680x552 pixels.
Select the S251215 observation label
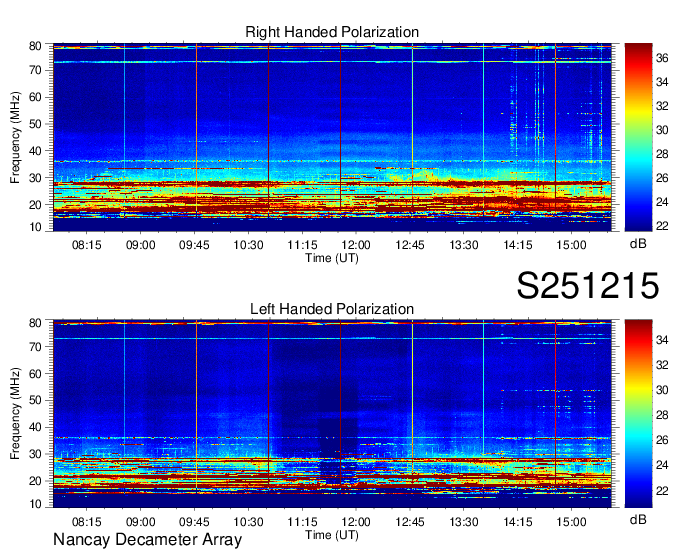click(x=587, y=286)
